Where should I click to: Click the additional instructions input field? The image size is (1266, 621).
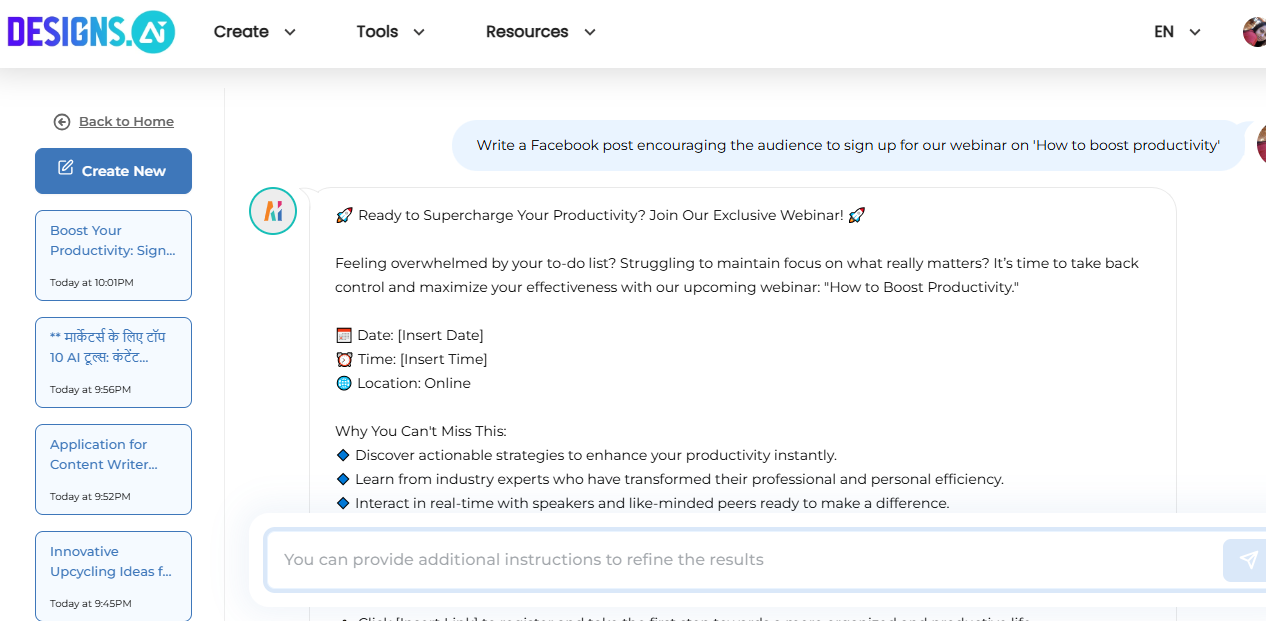700,559
